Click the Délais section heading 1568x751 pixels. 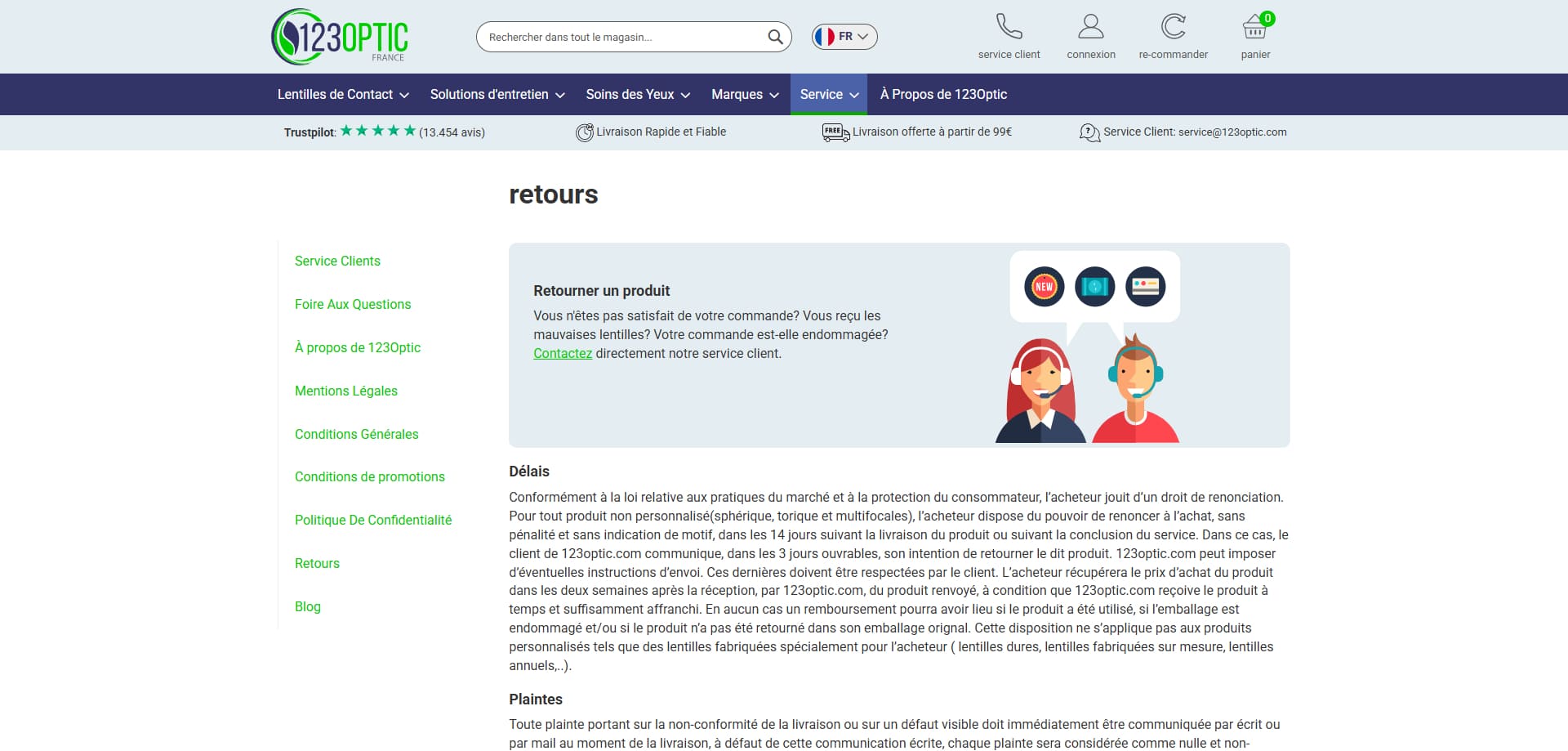click(529, 472)
